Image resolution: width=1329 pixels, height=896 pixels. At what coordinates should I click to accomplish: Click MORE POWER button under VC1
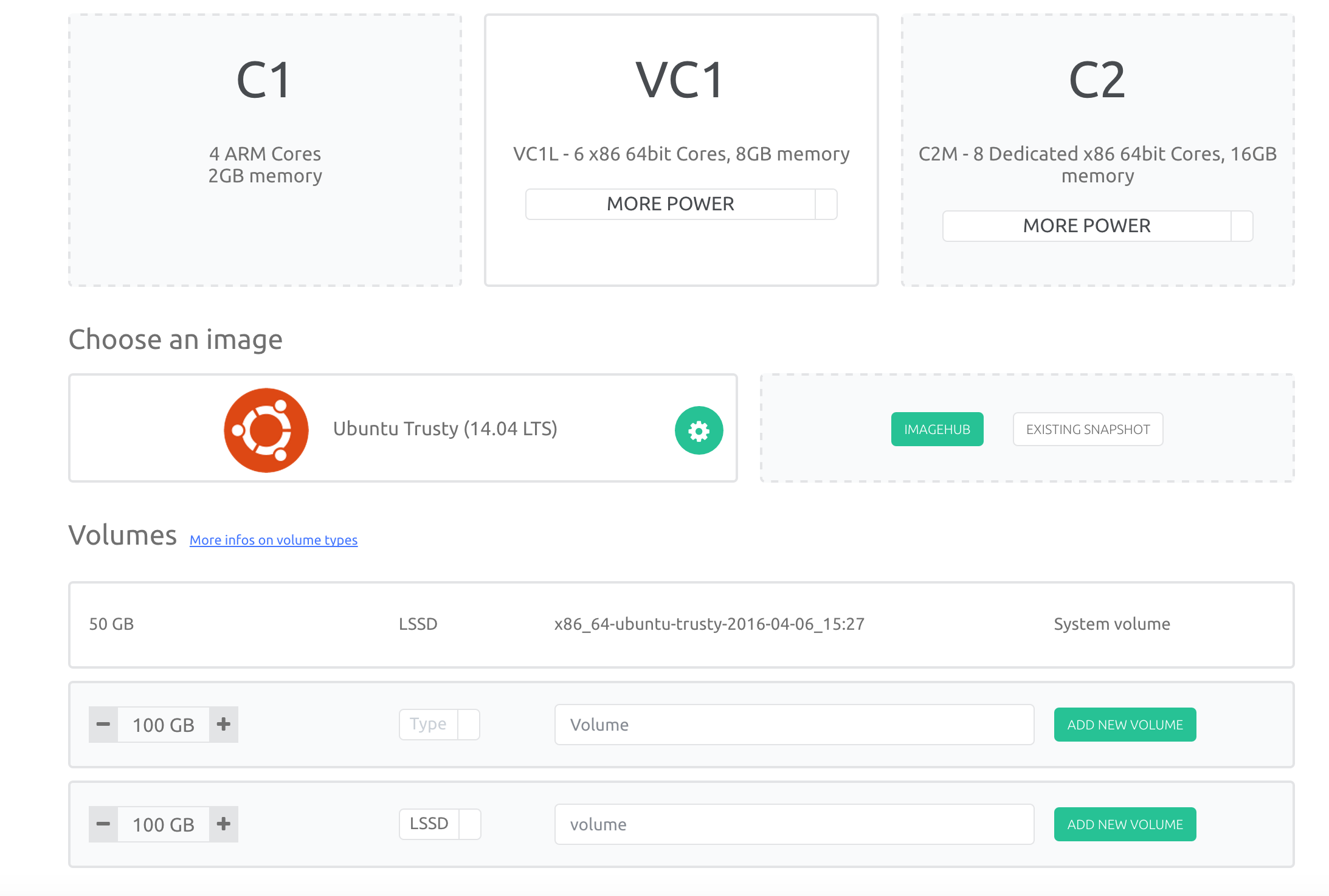(670, 204)
